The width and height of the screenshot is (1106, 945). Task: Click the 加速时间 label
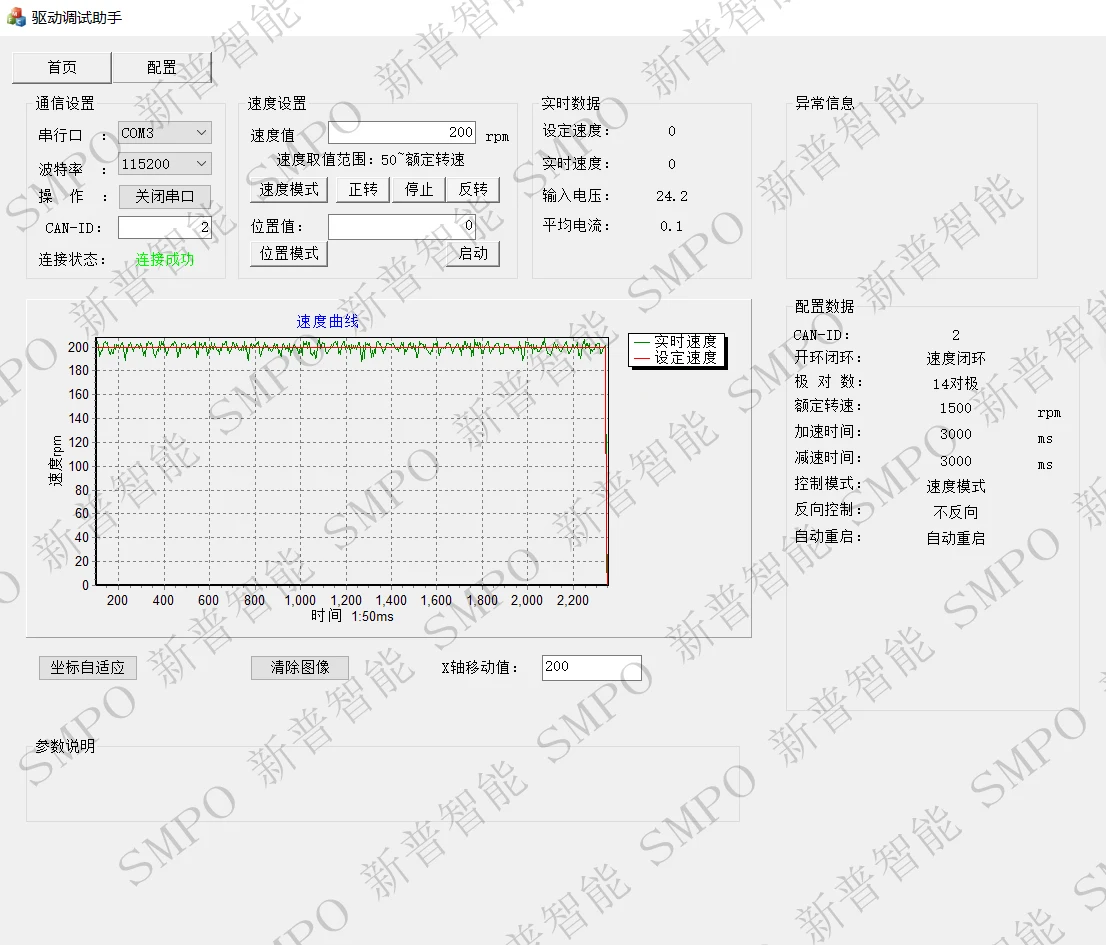[x=828, y=432]
